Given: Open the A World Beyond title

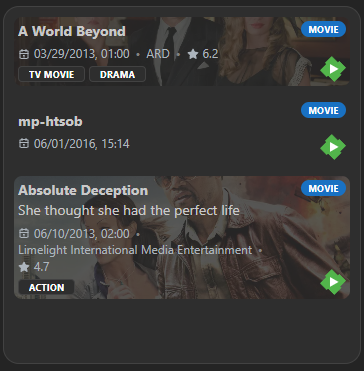Looking at the screenshot, I should coord(72,31).
